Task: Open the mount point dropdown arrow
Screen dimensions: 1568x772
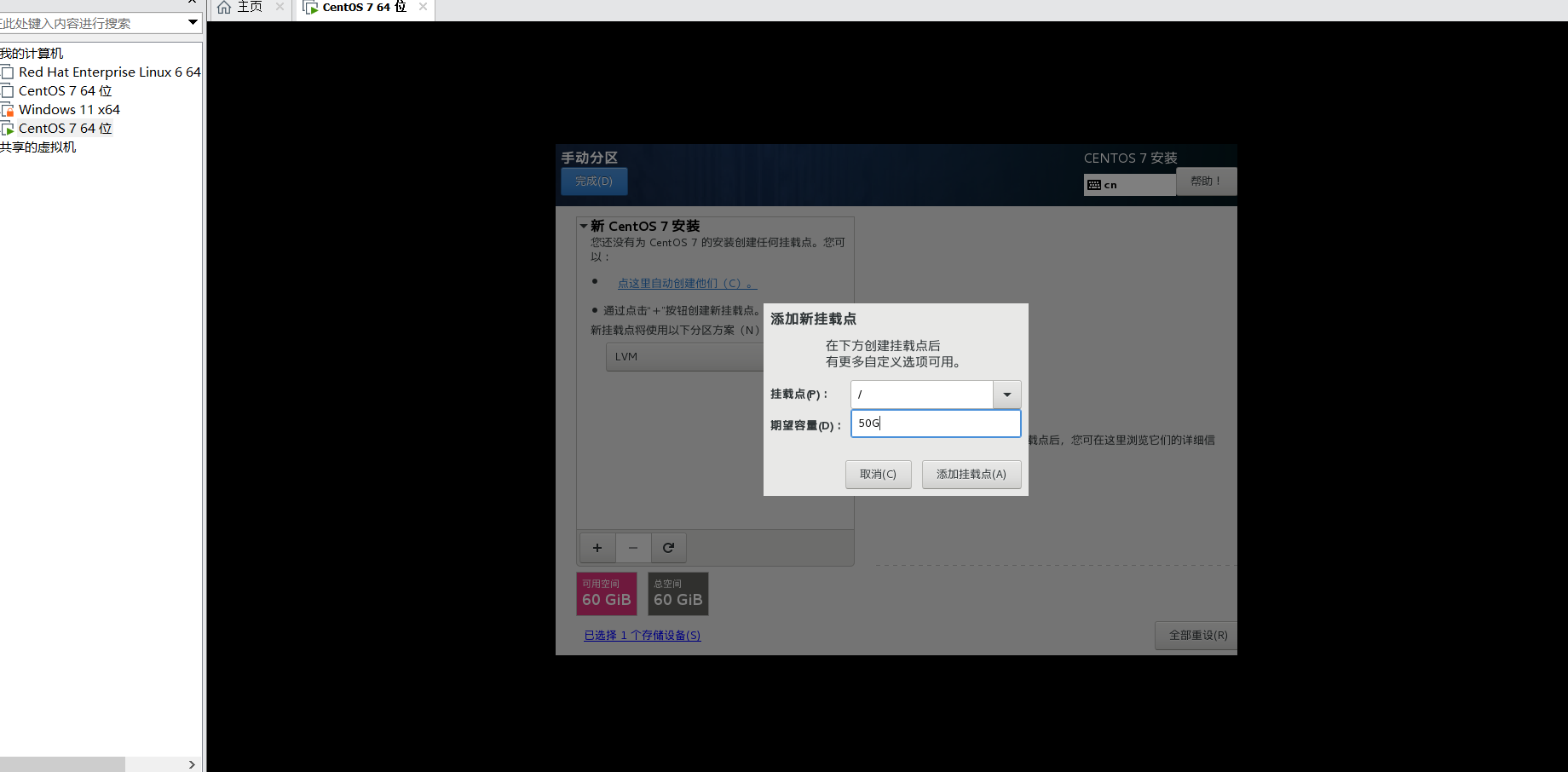Action: point(1007,395)
